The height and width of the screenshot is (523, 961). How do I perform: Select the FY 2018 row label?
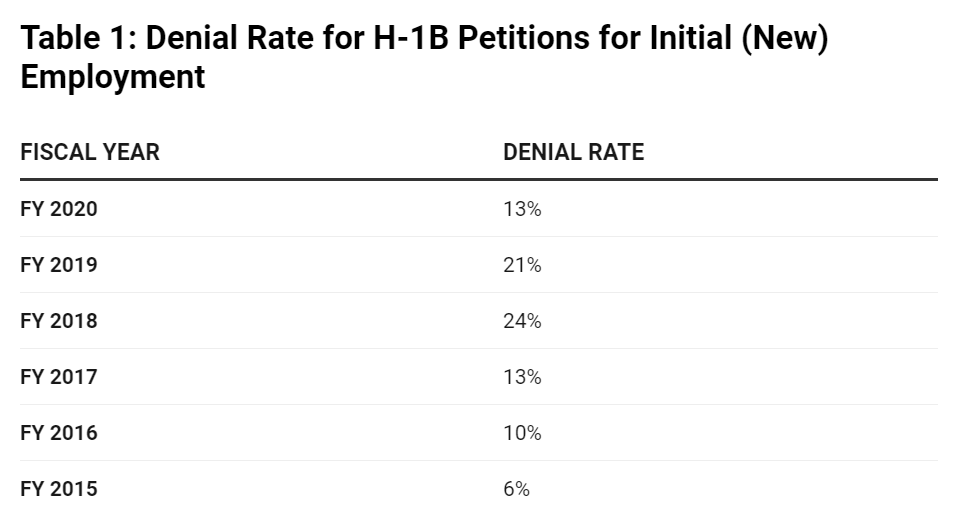click(59, 321)
